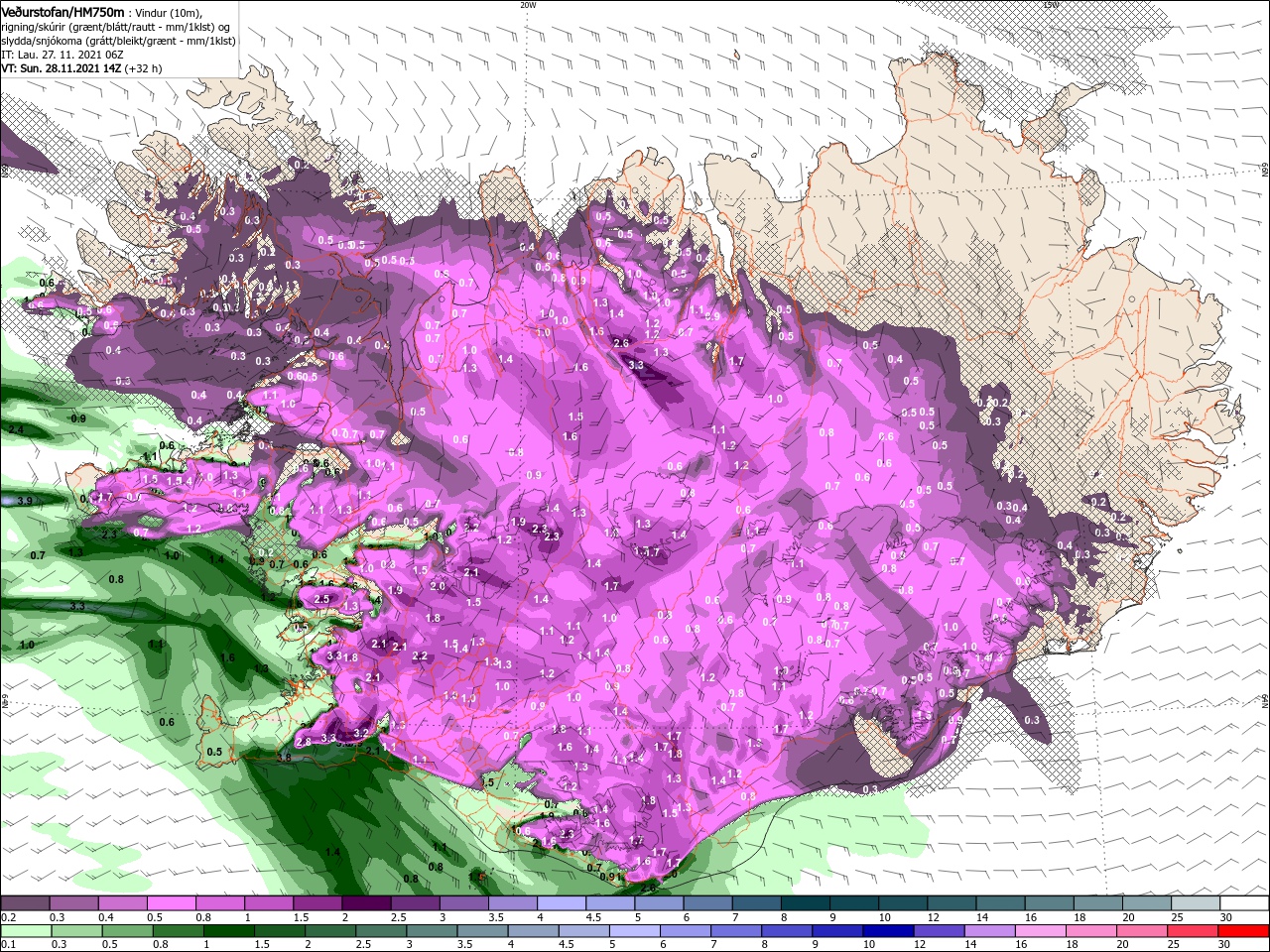Viewport: 1270px width, 952px height.
Task: Pick the white 30 swatch in upper scale
Action: [1244, 904]
